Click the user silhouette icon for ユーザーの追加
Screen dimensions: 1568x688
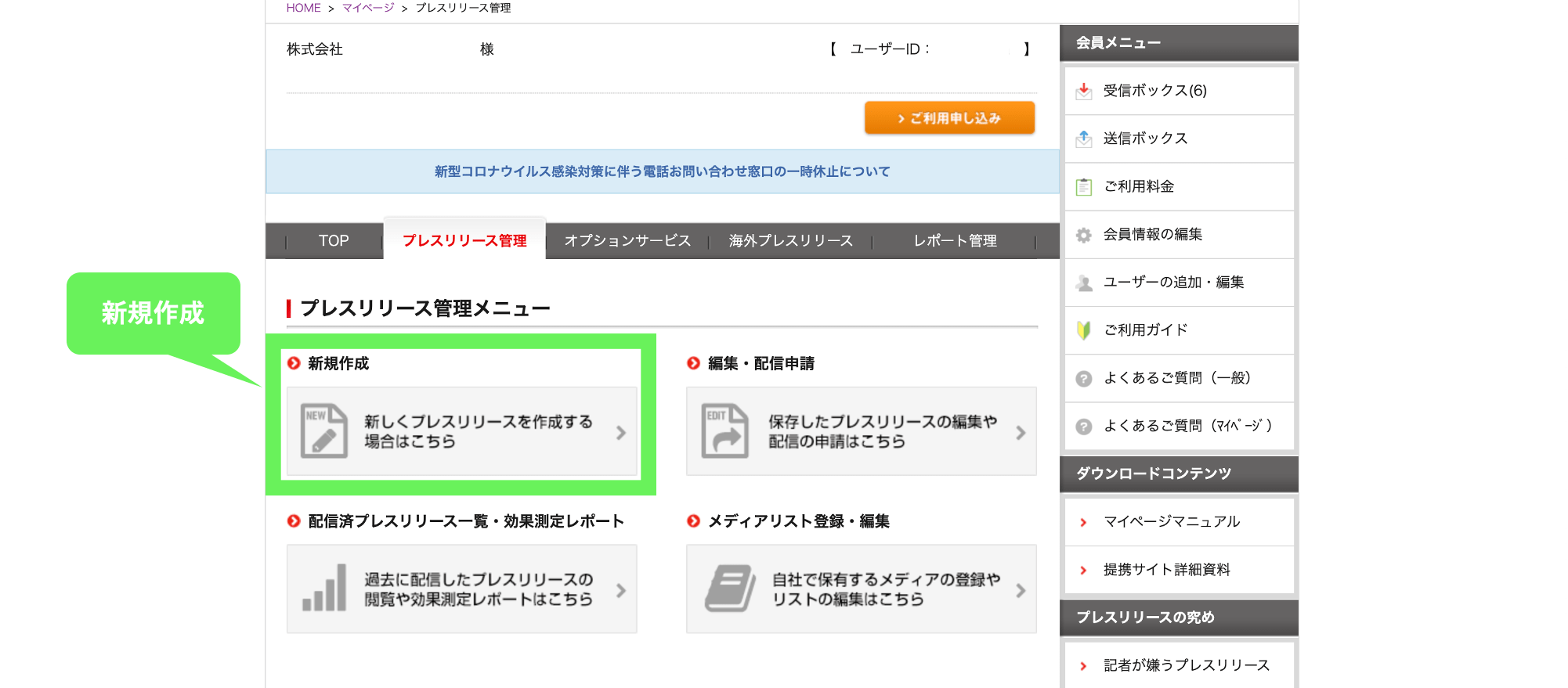pyautogui.click(x=1084, y=283)
